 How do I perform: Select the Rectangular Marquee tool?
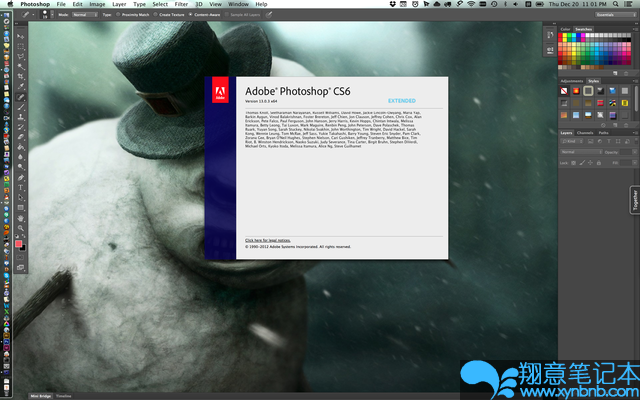click(x=20, y=47)
